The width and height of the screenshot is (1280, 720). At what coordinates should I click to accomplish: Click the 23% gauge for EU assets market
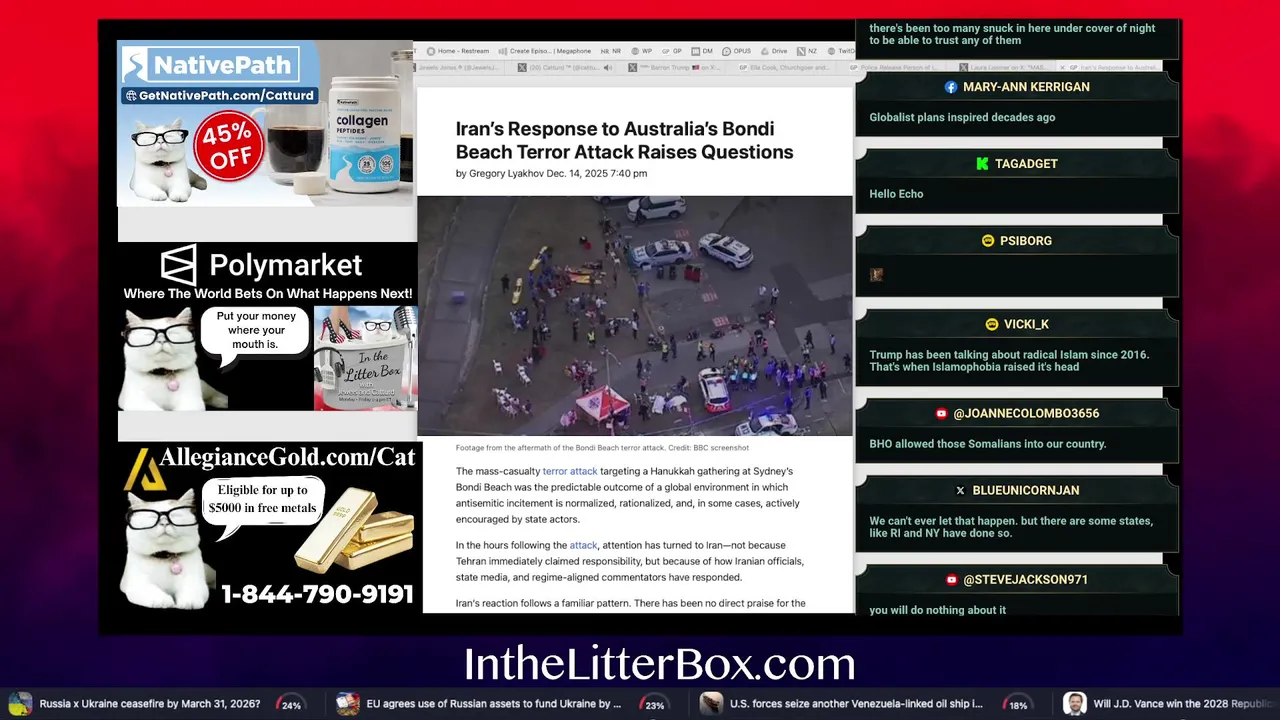[654, 704]
